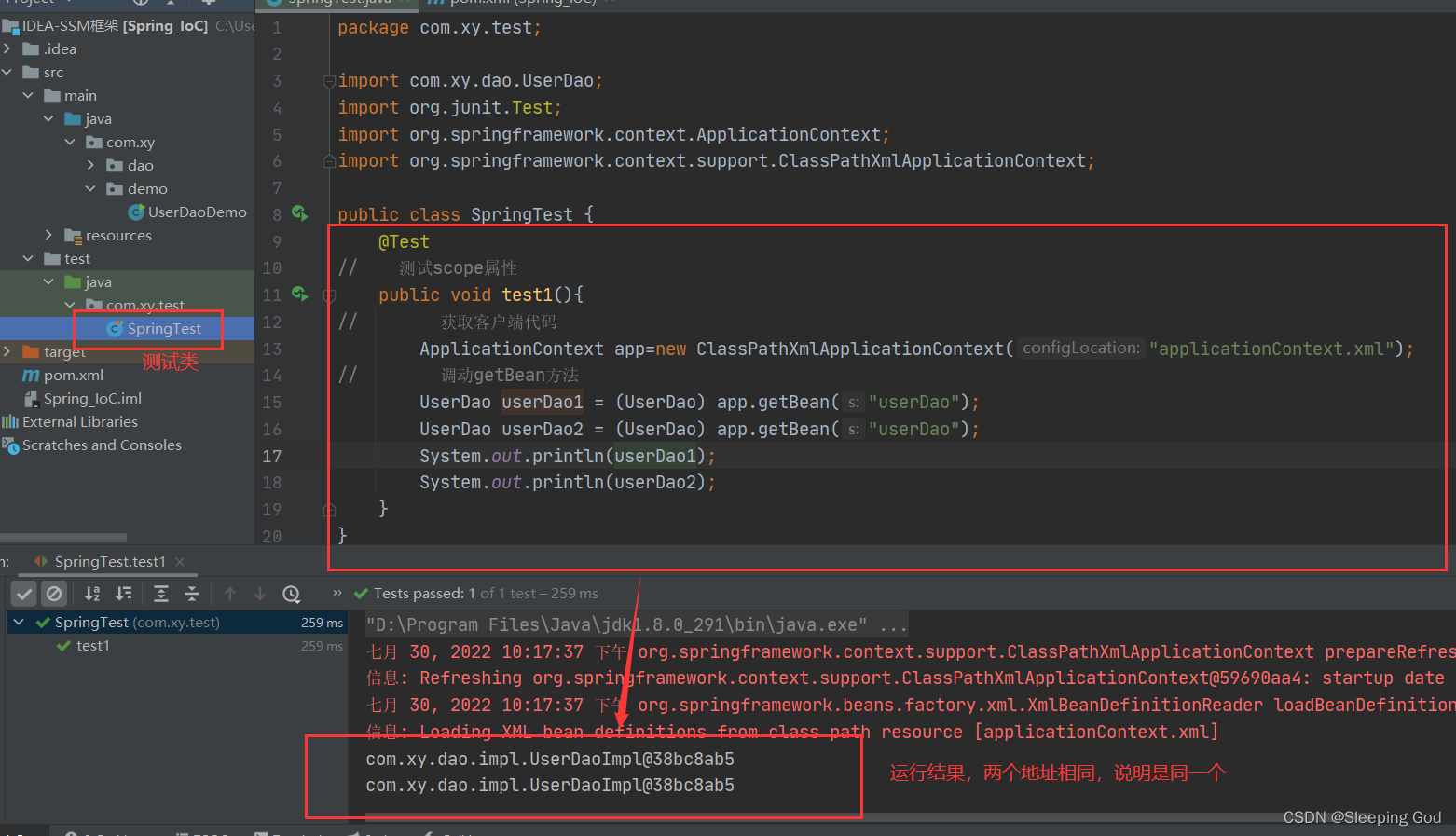The height and width of the screenshot is (836, 1456).
Task: Select External Libraries in project tree
Action: tap(79, 422)
